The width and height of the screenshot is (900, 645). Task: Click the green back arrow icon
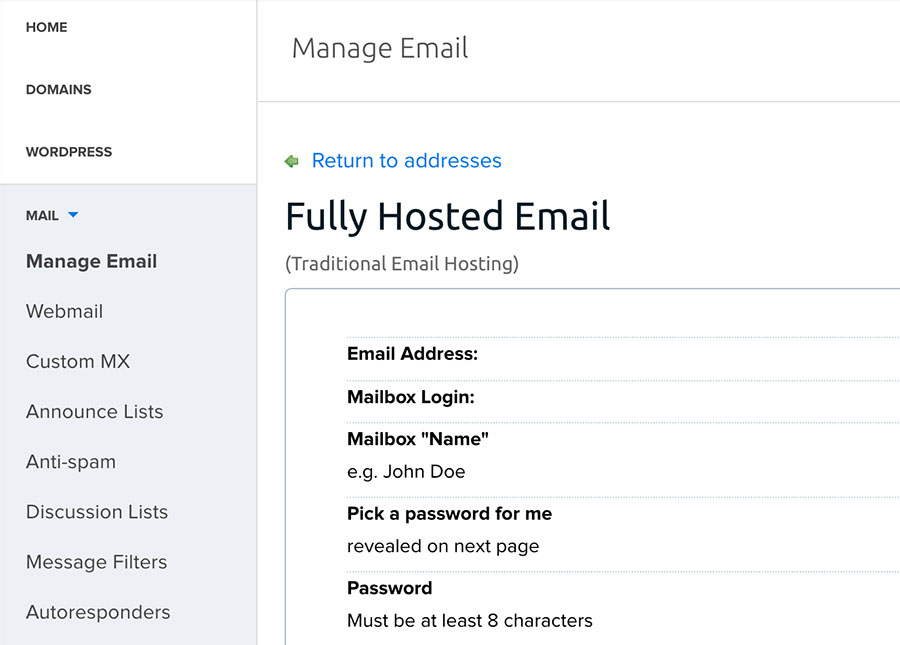pyautogui.click(x=292, y=161)
